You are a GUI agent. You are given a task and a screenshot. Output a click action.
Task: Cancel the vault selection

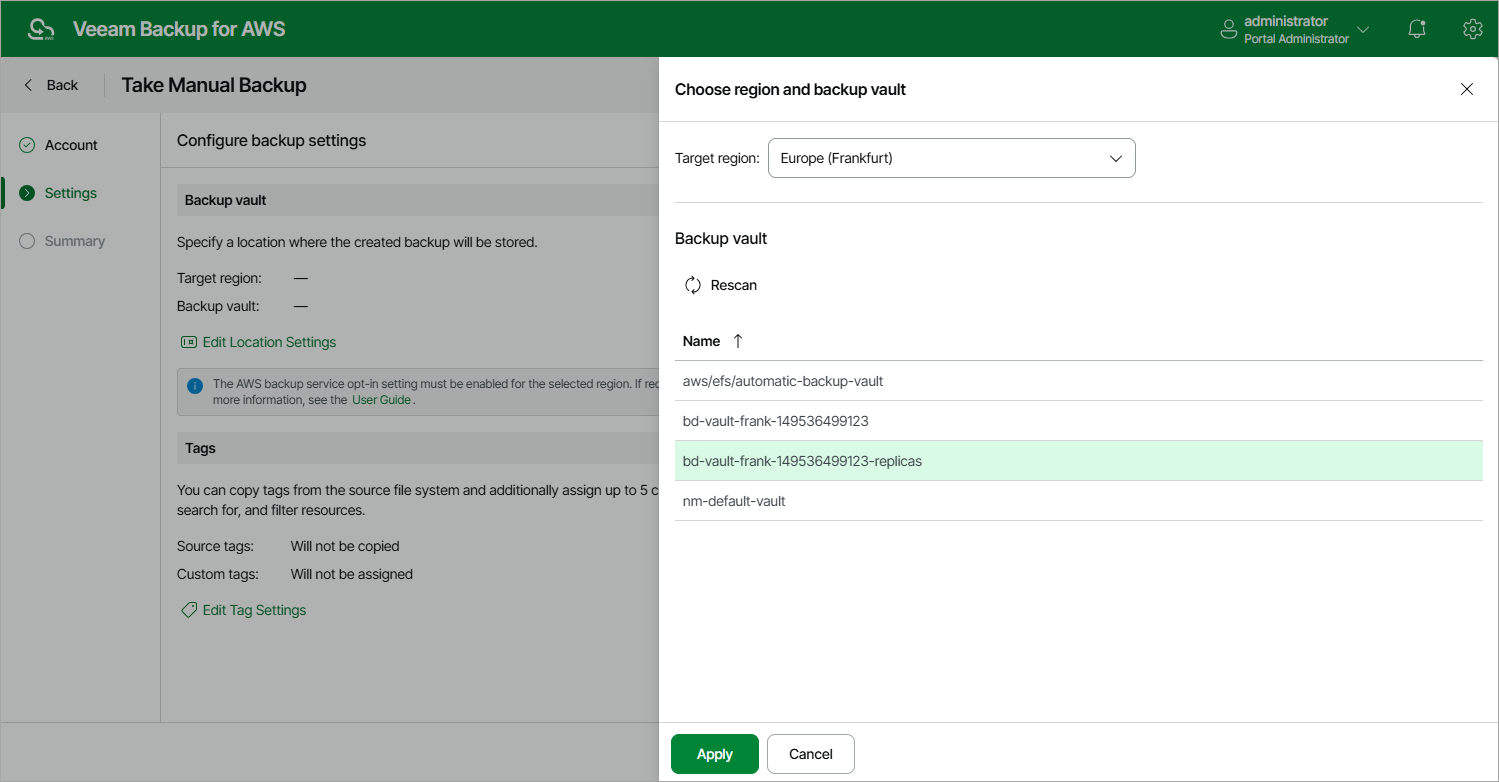[x=810, y=754]
